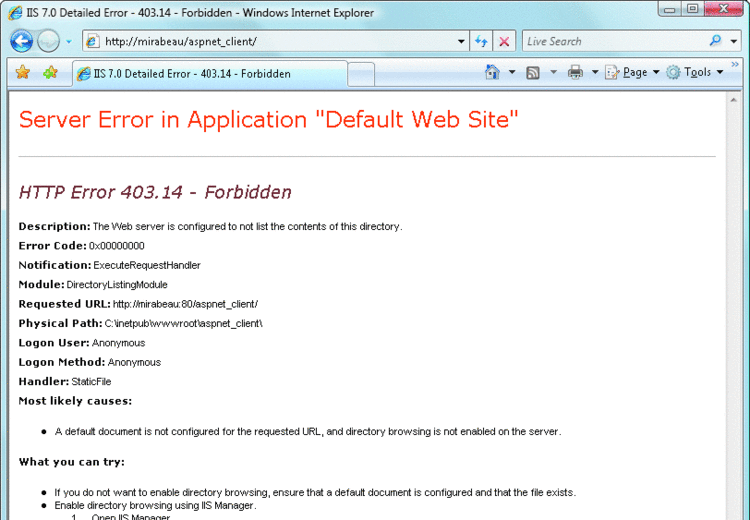Close the Internet Explorer window
Image resolution: width=750 pixels, height=520 pixels.
pyautogui.click(x=724, y=9)
